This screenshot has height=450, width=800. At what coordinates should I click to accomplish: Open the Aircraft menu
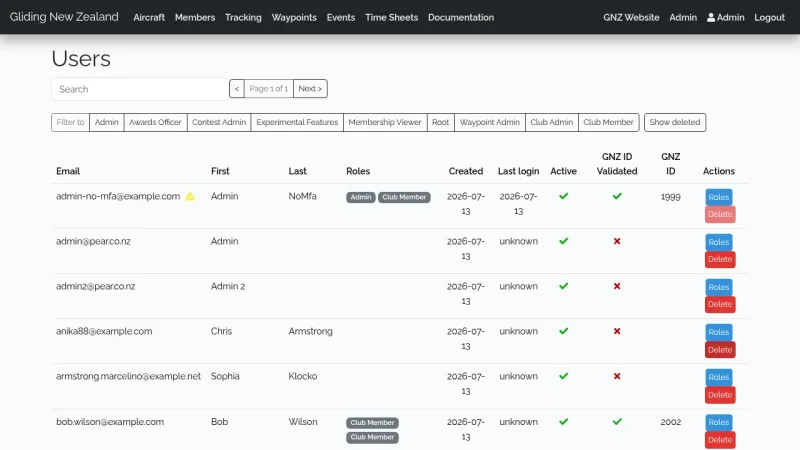click(x=149, y=17)
